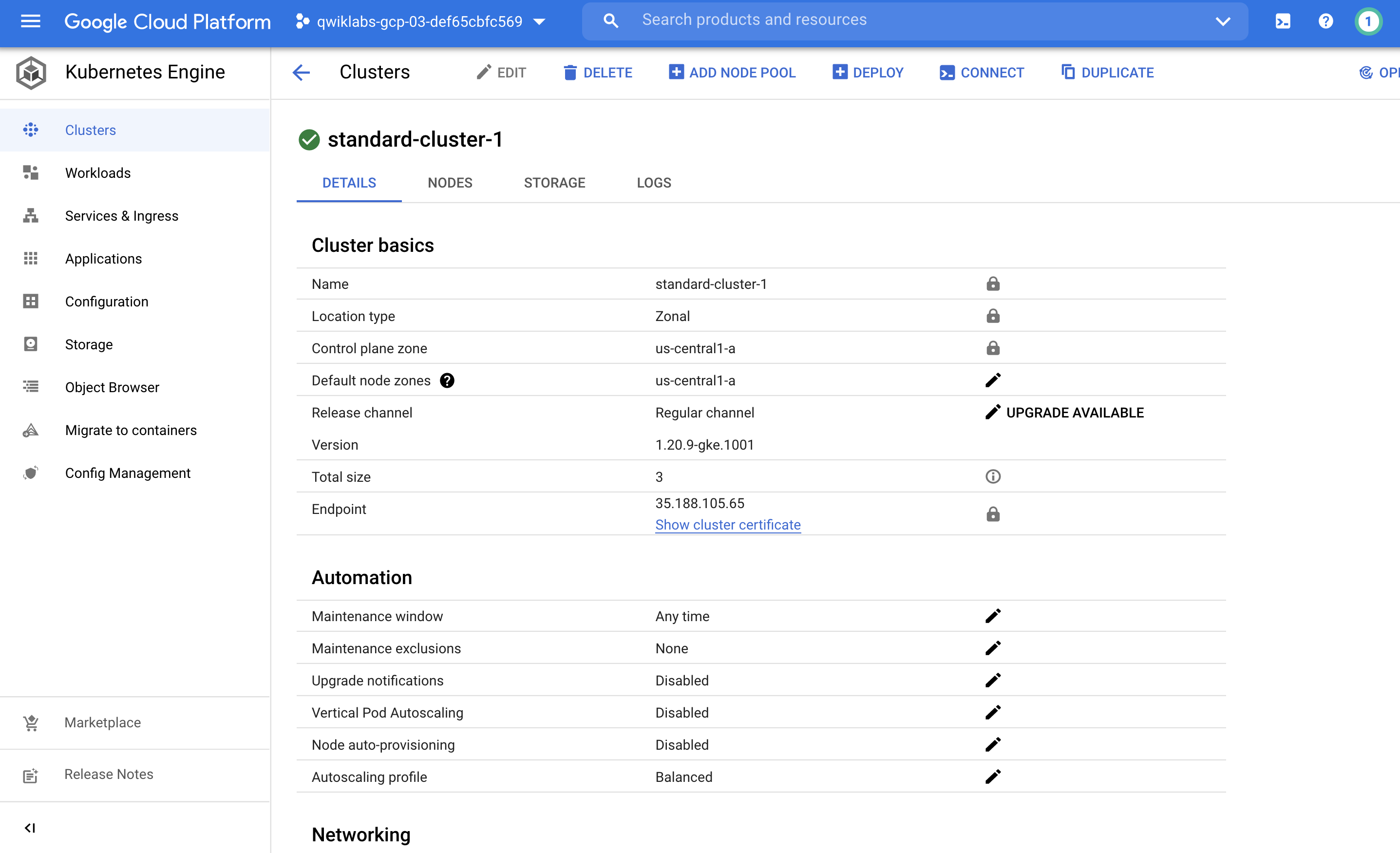Open Services & Ingress in the sidebar
Screen dimensions: 1400x853
134,216
